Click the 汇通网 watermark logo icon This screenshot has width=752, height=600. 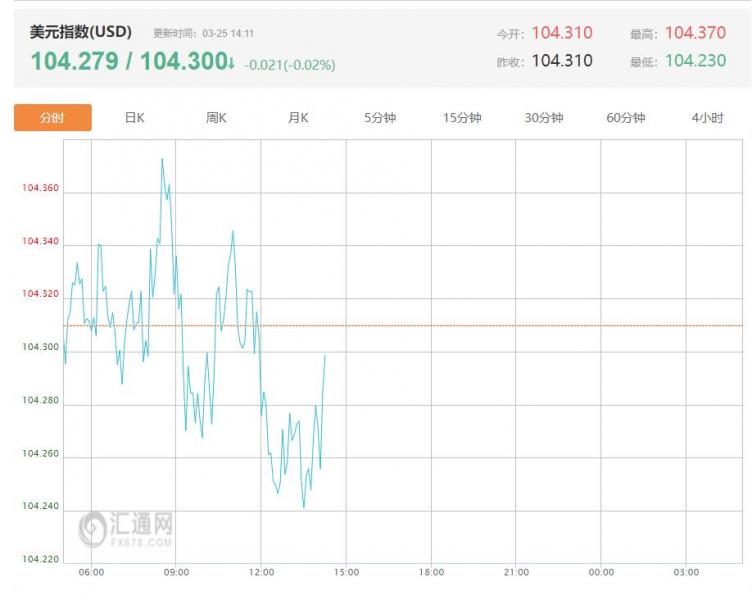click(x=93, y=528)
